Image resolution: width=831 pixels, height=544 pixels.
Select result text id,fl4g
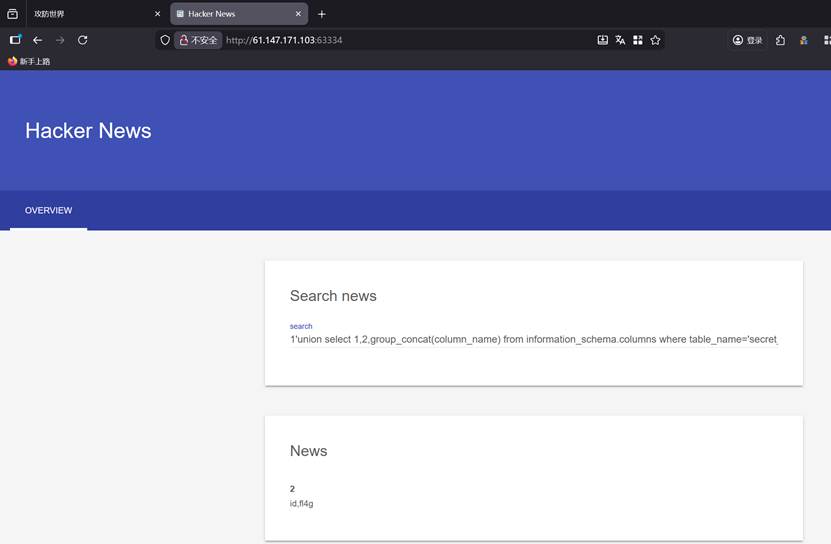coord(302,504)
